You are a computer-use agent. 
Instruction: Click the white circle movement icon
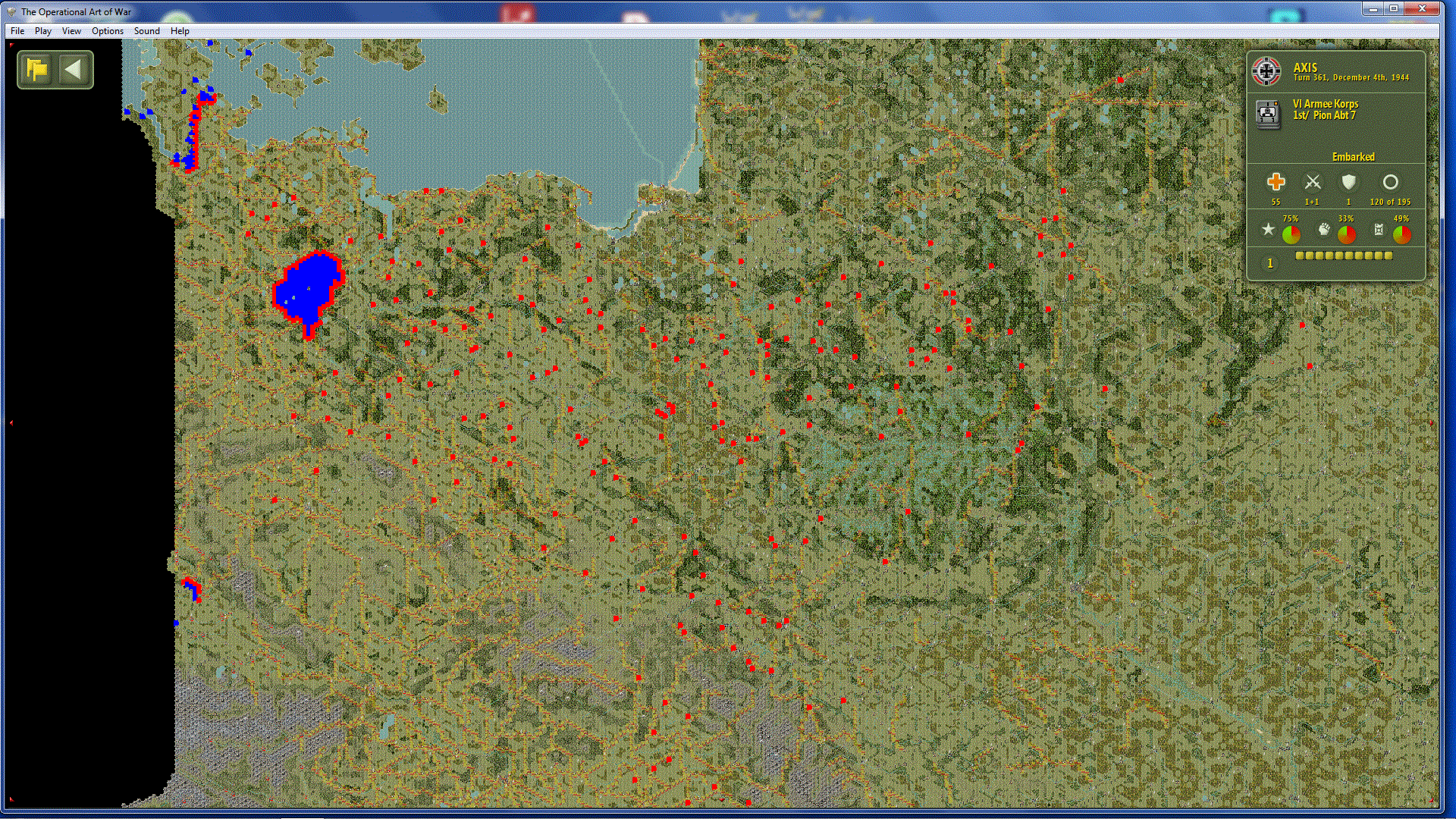click(1390, 182)
